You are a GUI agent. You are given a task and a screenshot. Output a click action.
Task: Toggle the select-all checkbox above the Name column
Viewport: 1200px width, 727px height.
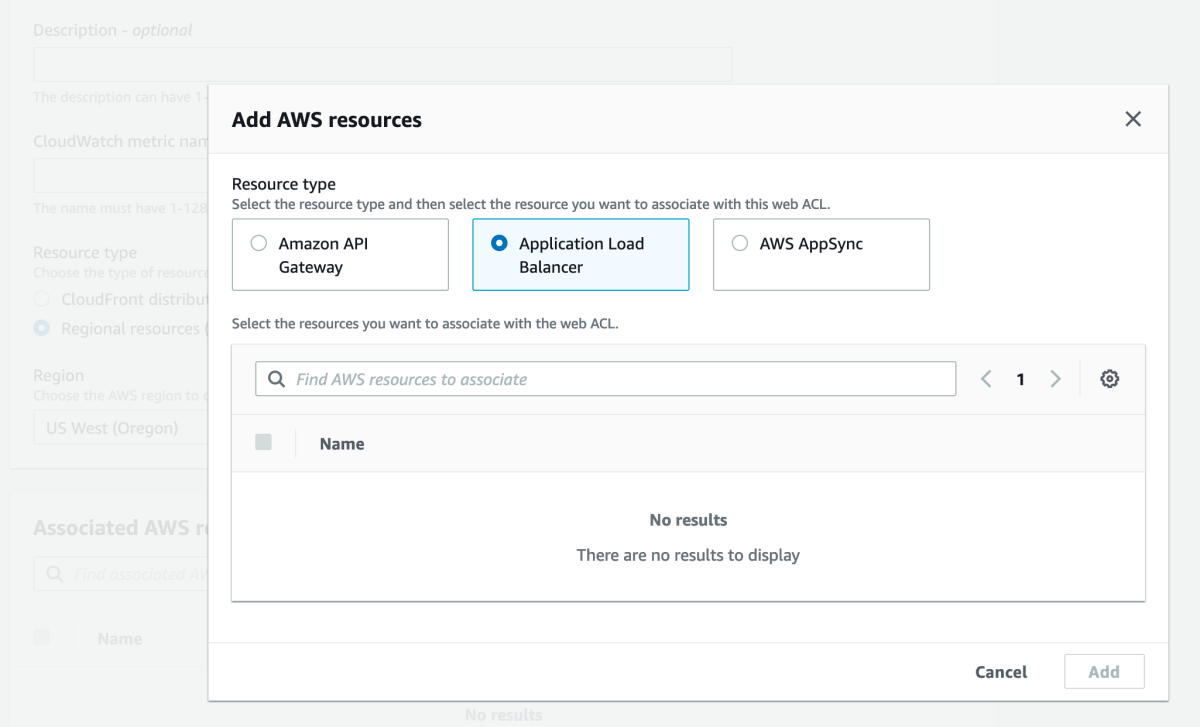click(263, 443)
